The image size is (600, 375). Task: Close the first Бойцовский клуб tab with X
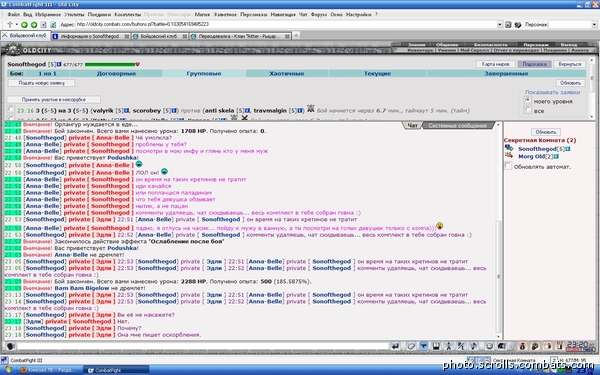[5, 36]
